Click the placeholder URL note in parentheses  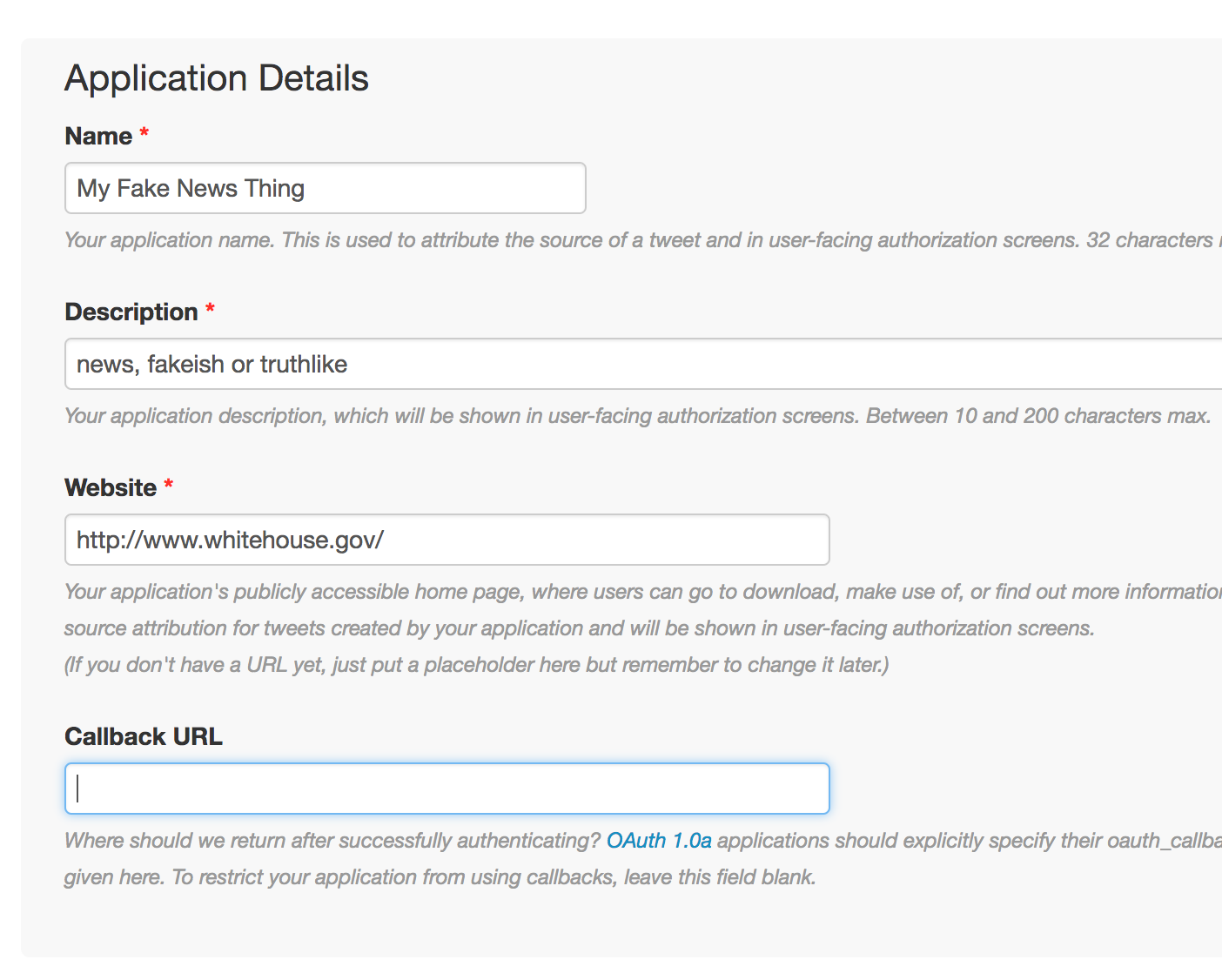tap(477, 665)
